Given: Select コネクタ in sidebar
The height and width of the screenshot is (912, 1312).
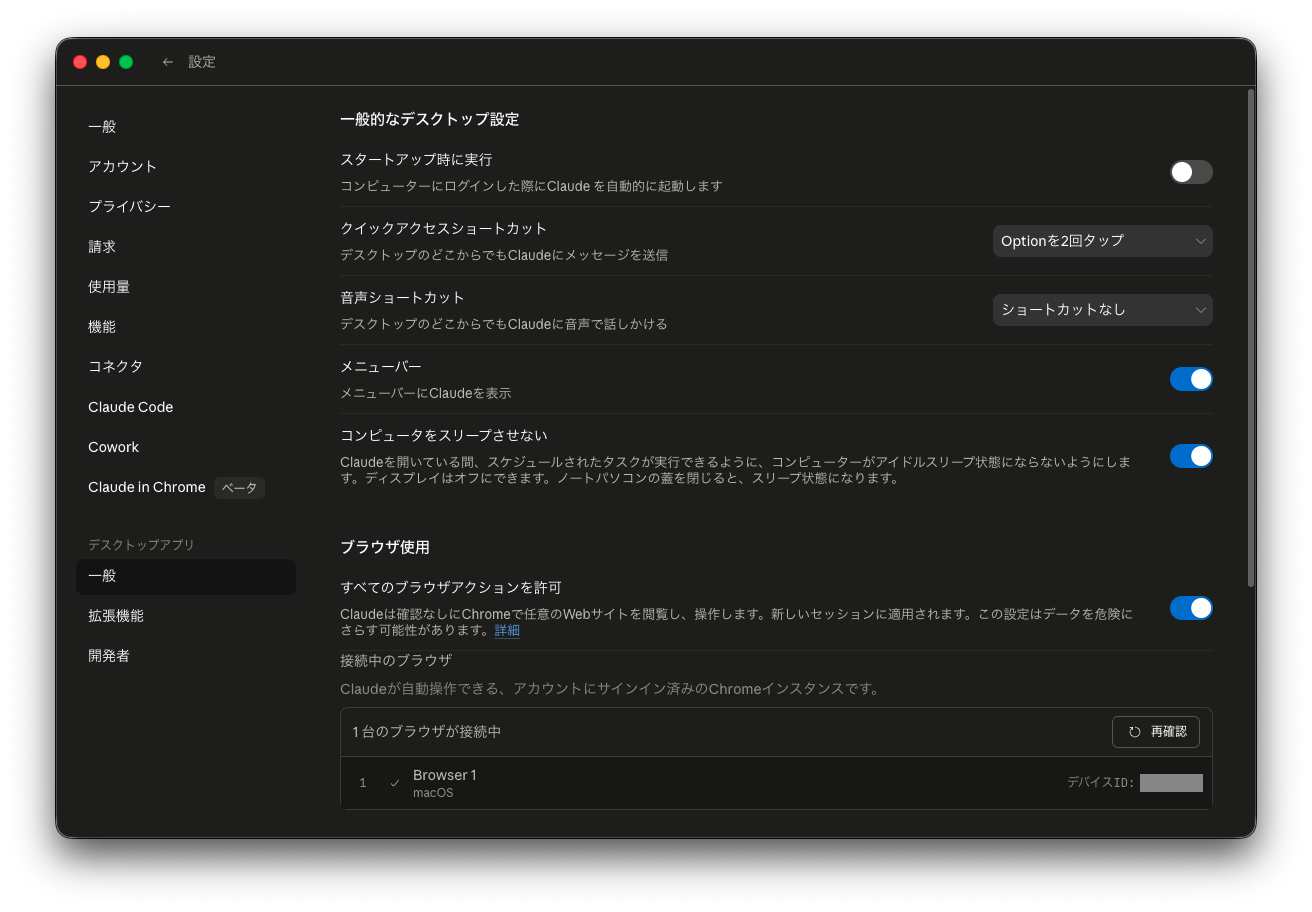Looking at the screenshot, I should 185,367.
